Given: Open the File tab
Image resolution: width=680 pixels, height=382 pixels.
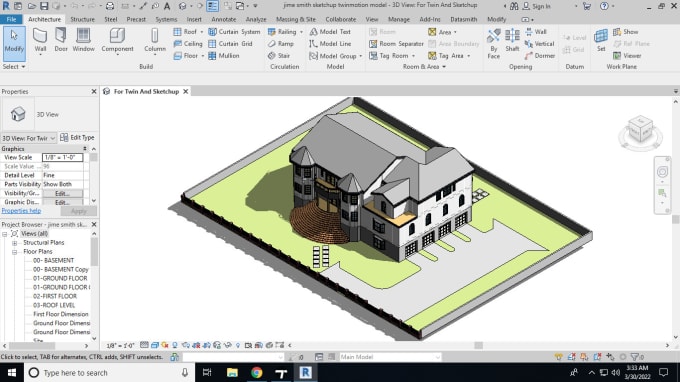Looking at the screenshot, I should click(11, 20).
